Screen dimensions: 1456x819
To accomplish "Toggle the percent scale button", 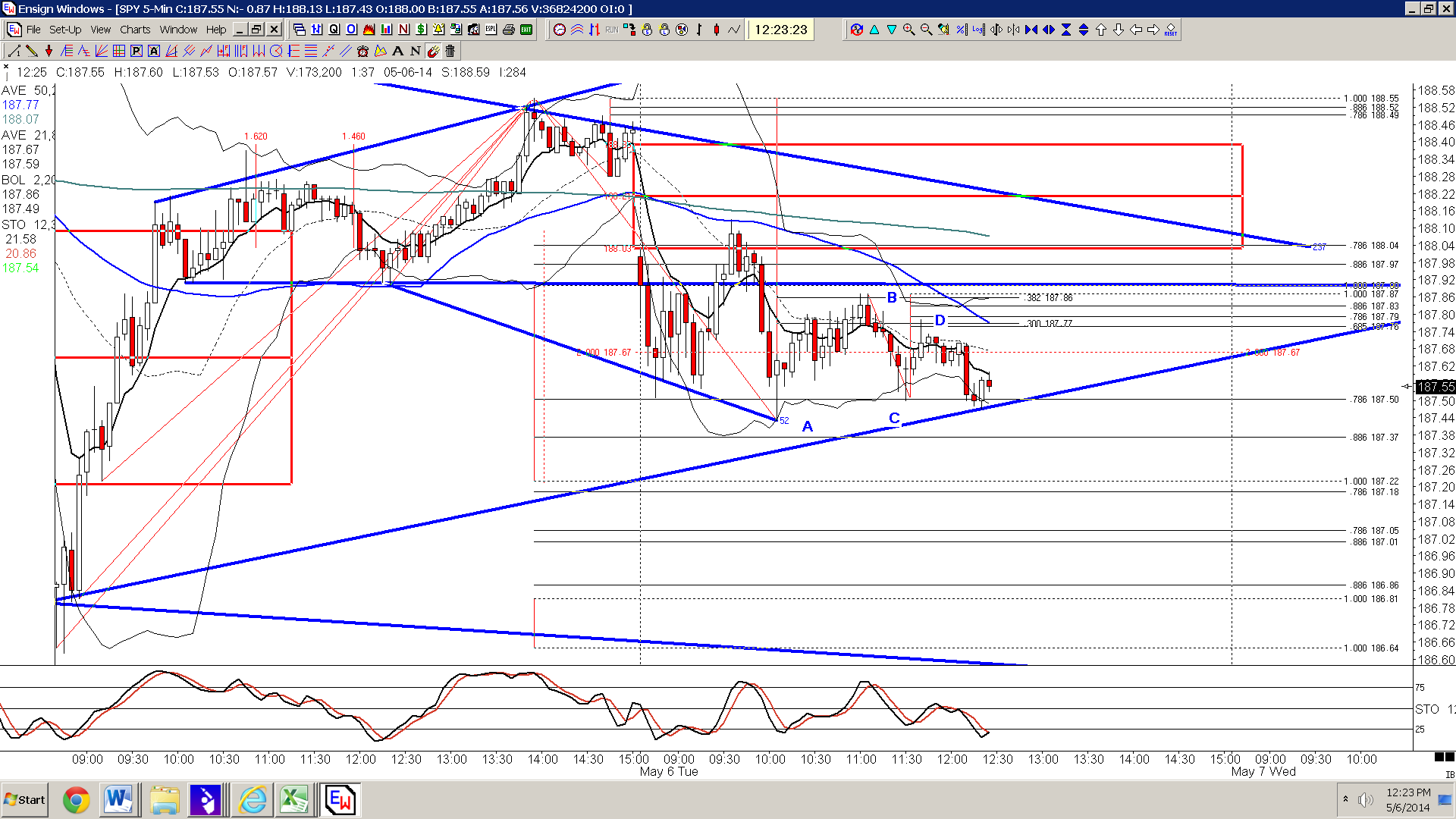I will pyautogui.click(x=961, y=30).
